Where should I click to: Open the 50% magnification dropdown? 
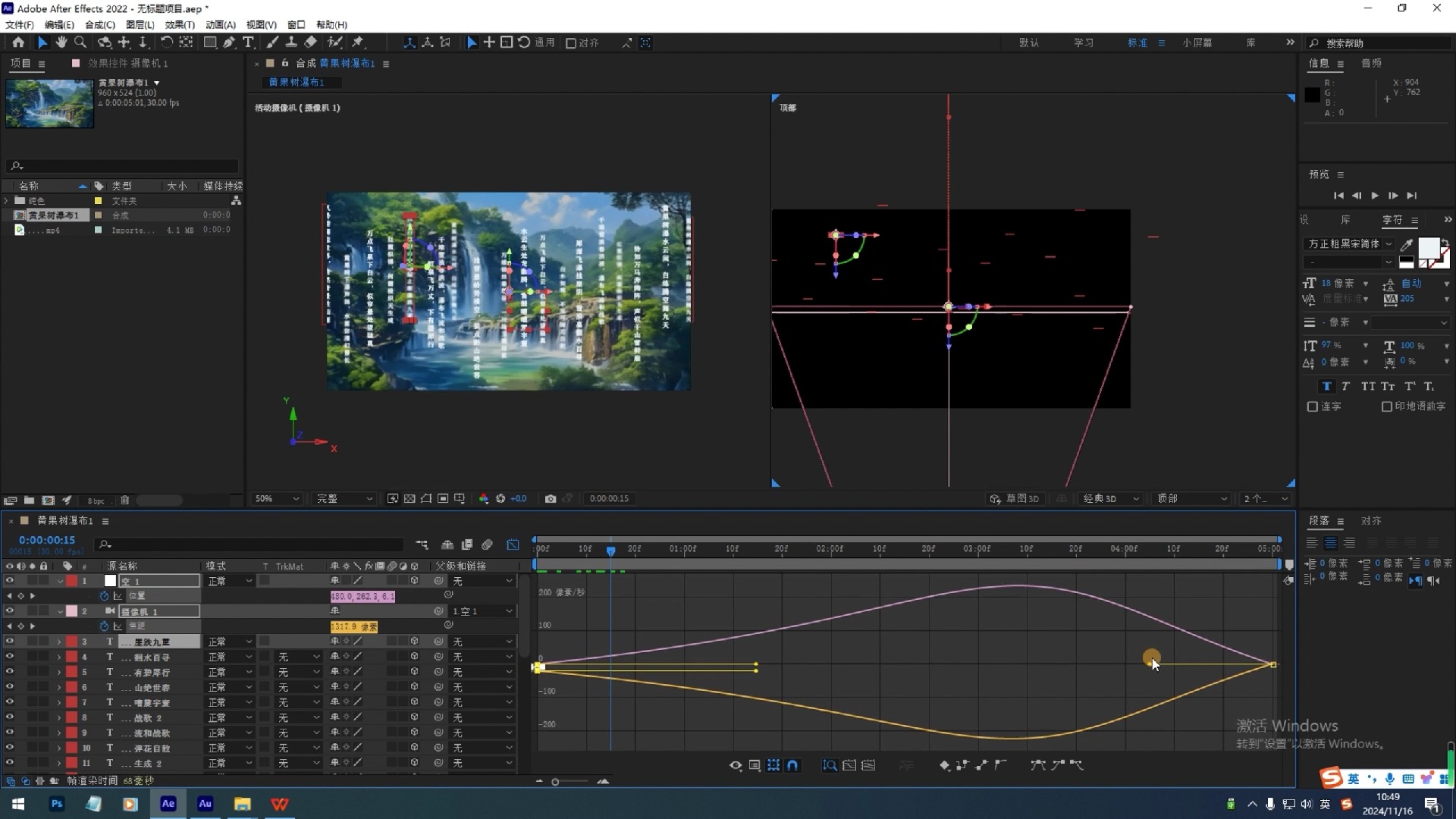[x=275, y=498]
